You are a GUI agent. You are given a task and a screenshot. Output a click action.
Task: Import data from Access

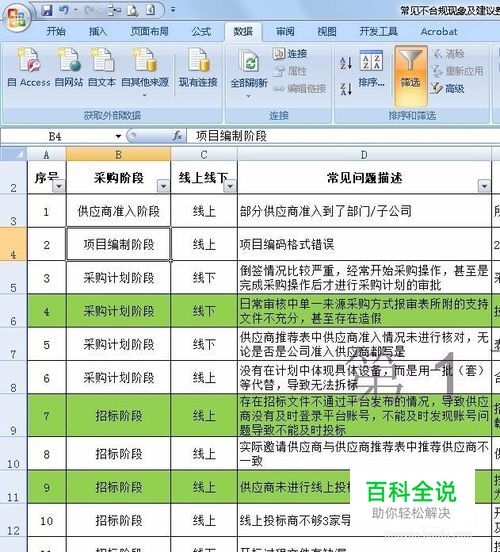(x=29, y=68)
